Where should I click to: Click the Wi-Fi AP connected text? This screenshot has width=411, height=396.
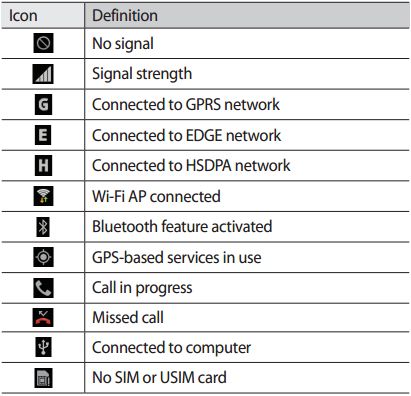pos(156,196)
